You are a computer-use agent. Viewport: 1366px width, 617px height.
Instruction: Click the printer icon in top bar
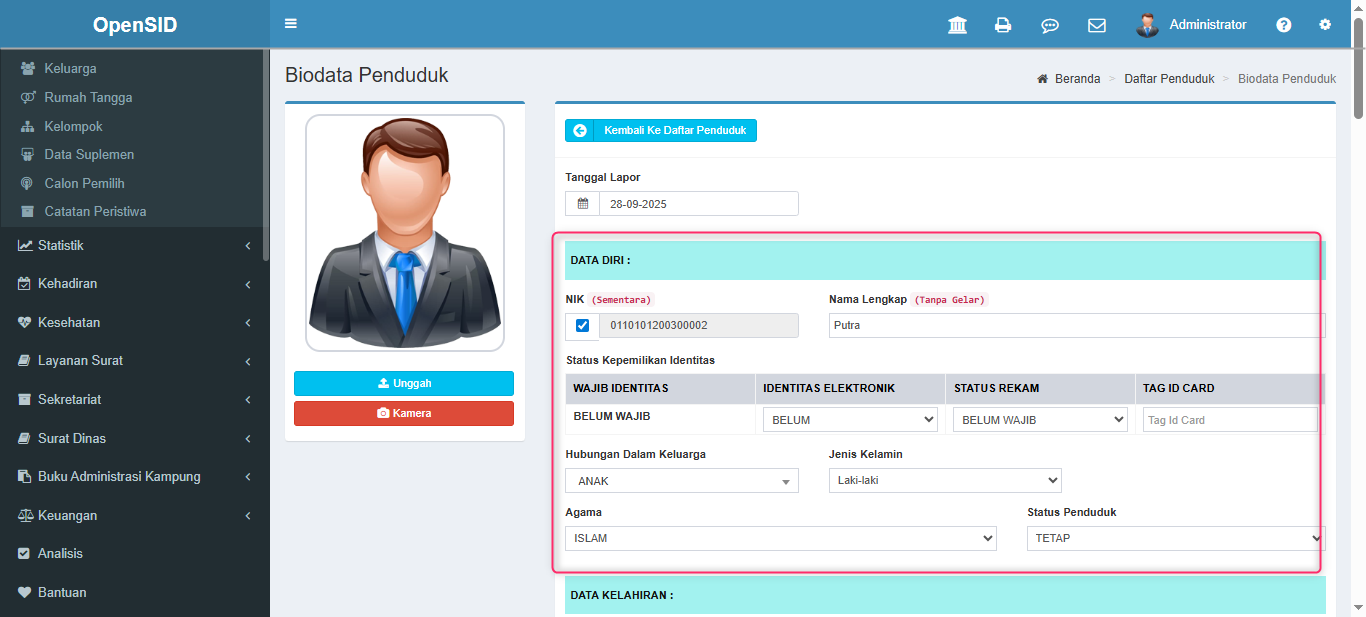[1003, 25]
